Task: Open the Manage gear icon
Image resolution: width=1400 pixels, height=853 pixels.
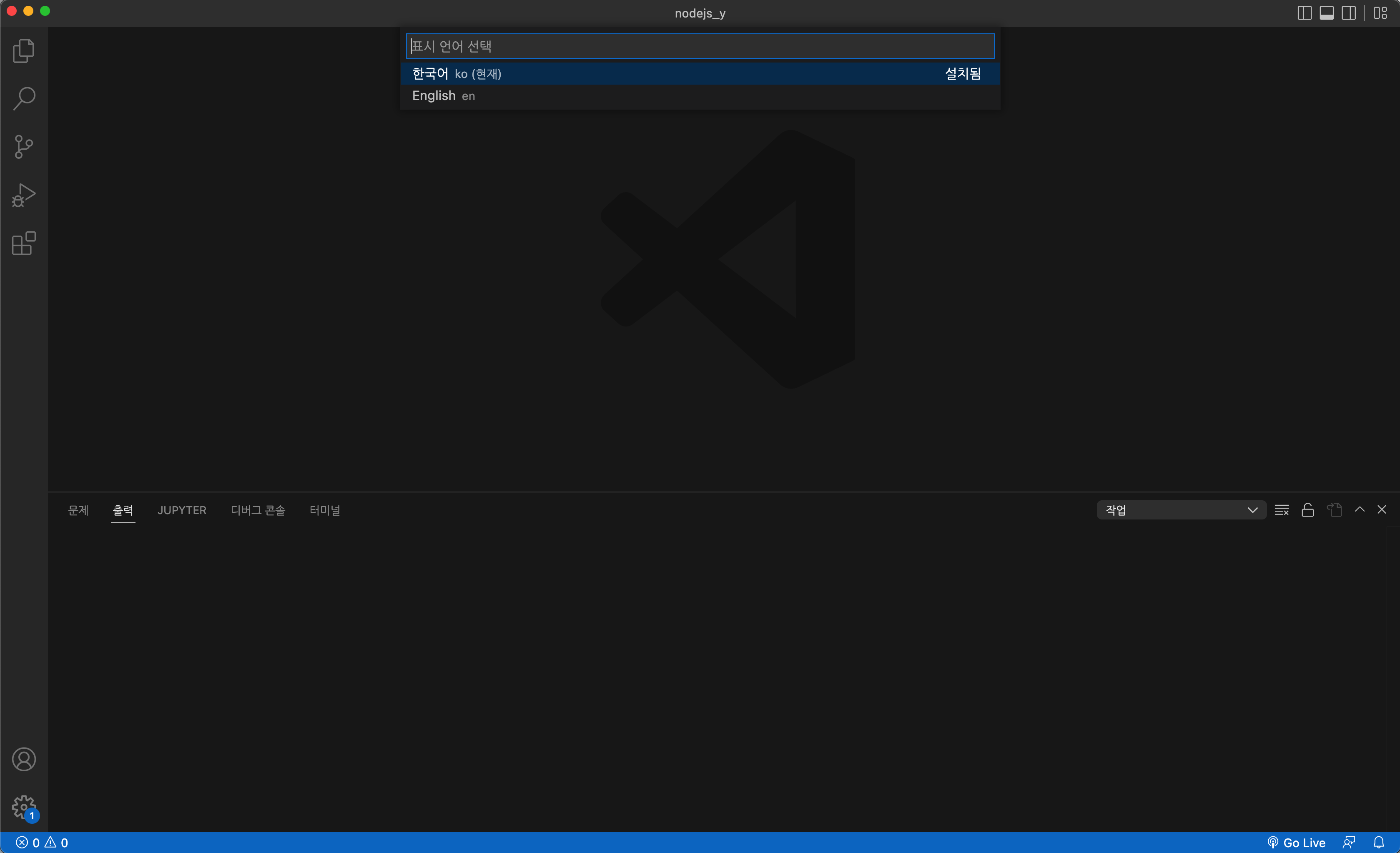Action: (x=23, y=806)
